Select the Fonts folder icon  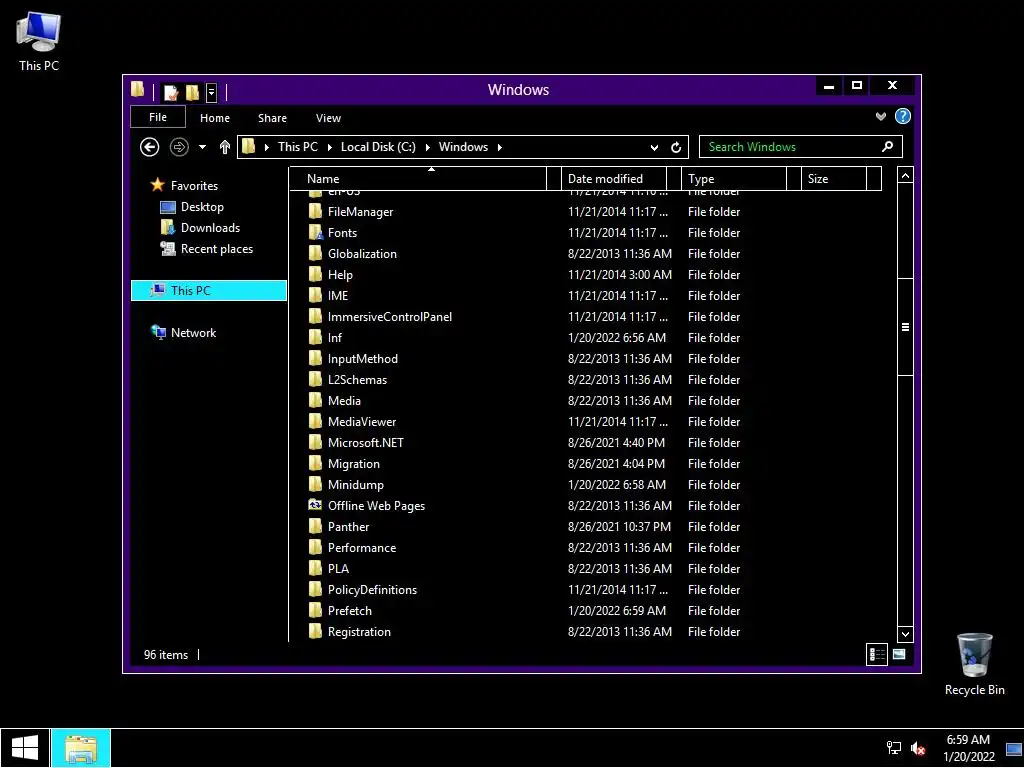(315, 232)
